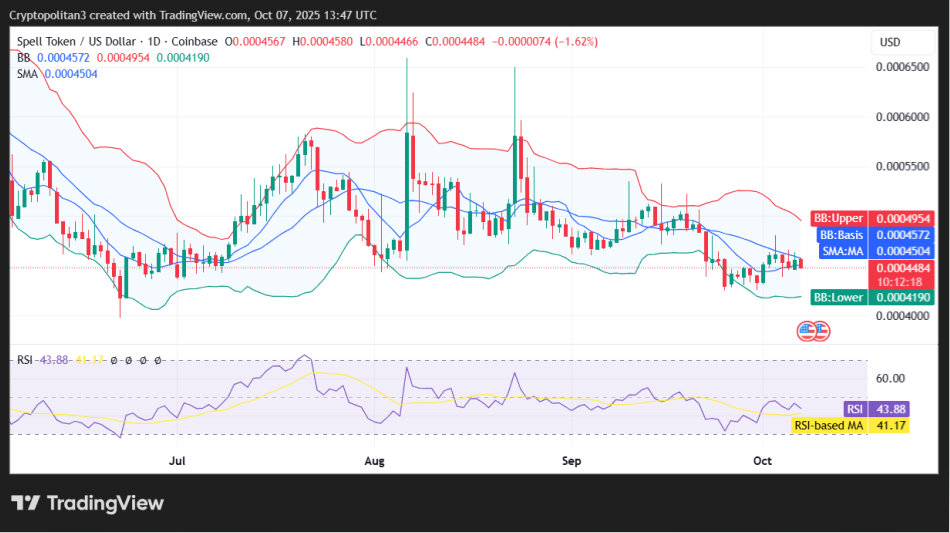Viewport: 950px width, 533px height.
Task: Click the Oct label on time axis
Action: 762,461
